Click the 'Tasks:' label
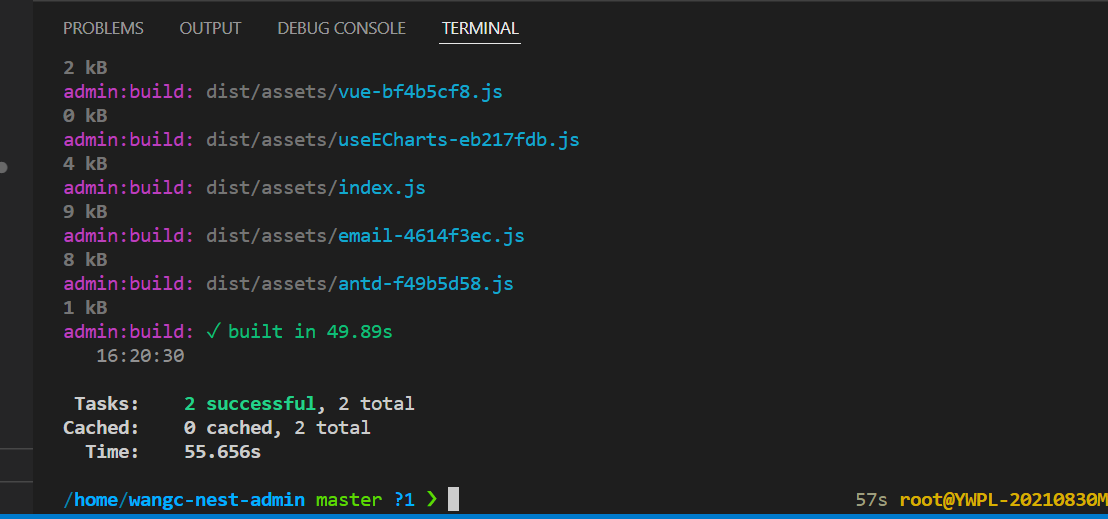The height and width of the screenshot is (519, 1108). (x=107, y=404)
